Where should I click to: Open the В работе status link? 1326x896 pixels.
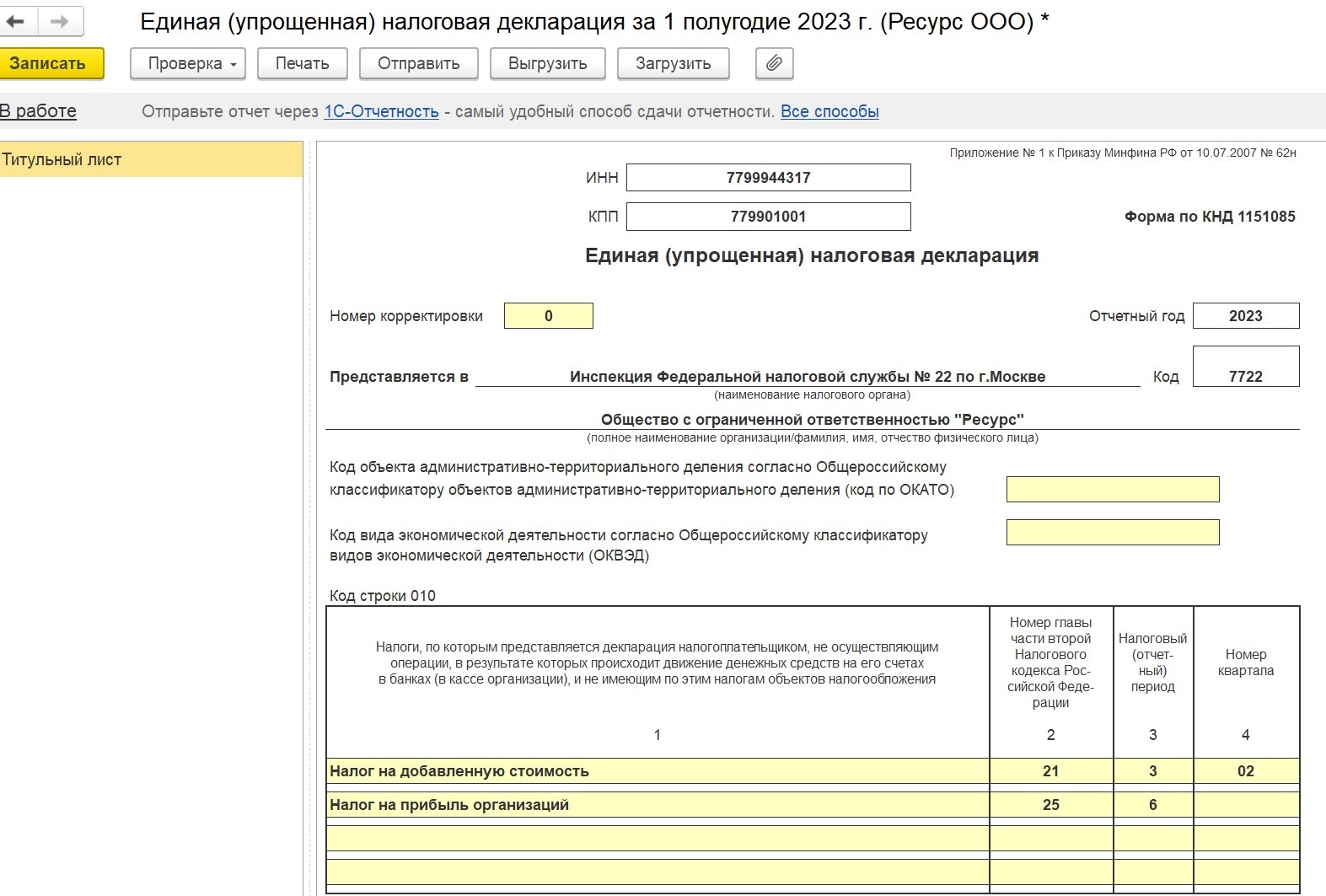click(x=38, y=111)
